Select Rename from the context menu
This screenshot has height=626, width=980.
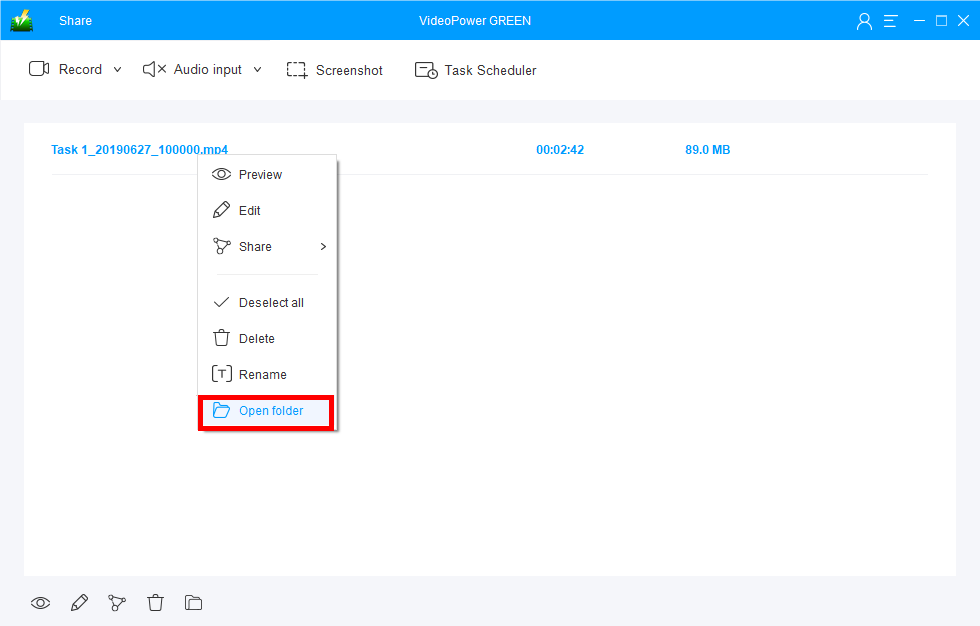pos(261,374)
